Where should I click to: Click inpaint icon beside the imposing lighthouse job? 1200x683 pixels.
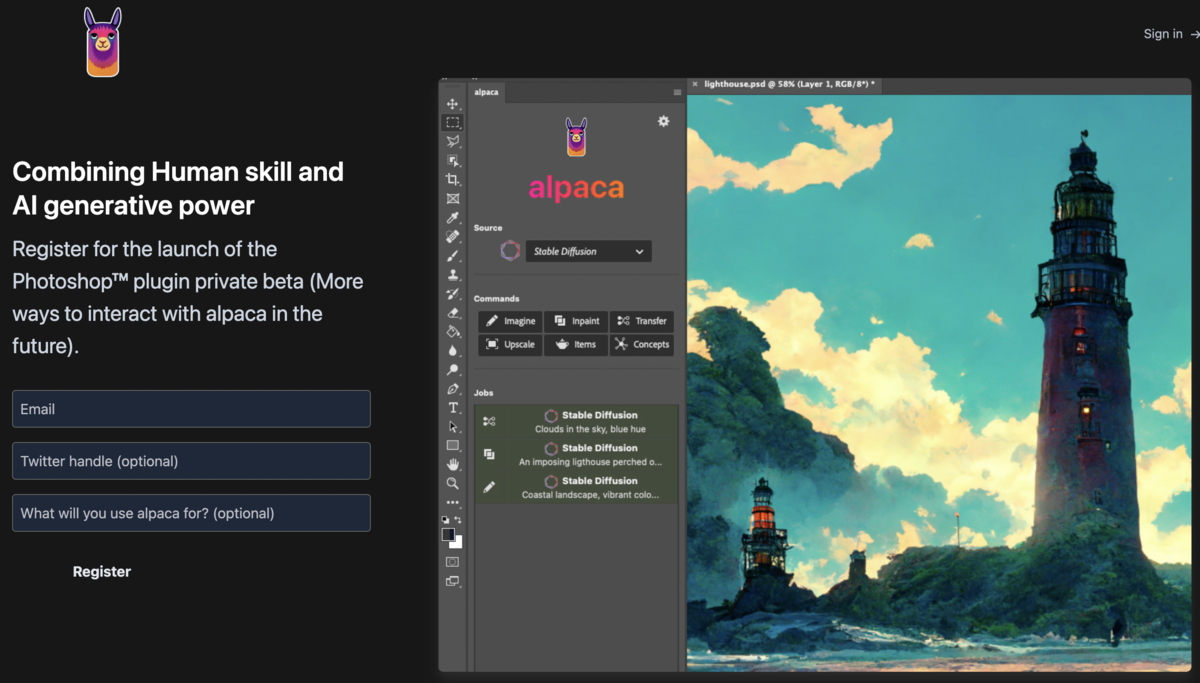(489, 454)
